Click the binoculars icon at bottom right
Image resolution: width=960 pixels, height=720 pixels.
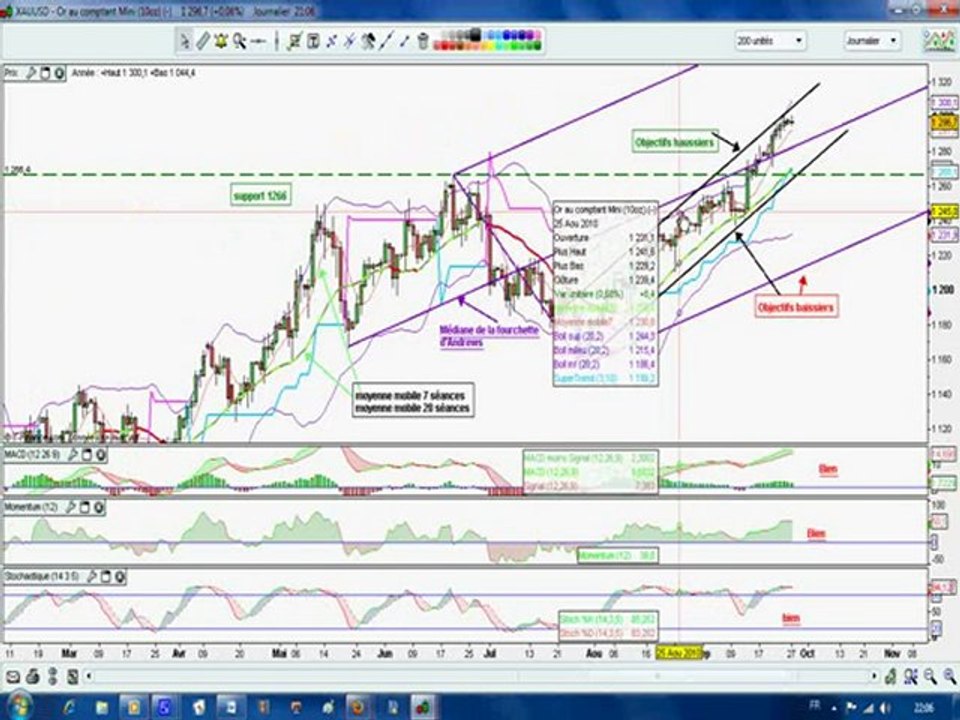(x=910, y=677)
